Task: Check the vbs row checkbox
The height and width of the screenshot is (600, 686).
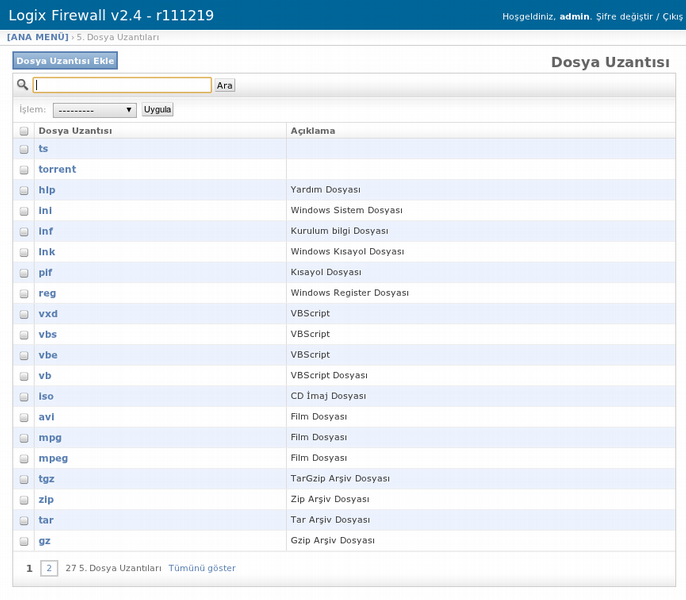Action: [x=24, y=335]
